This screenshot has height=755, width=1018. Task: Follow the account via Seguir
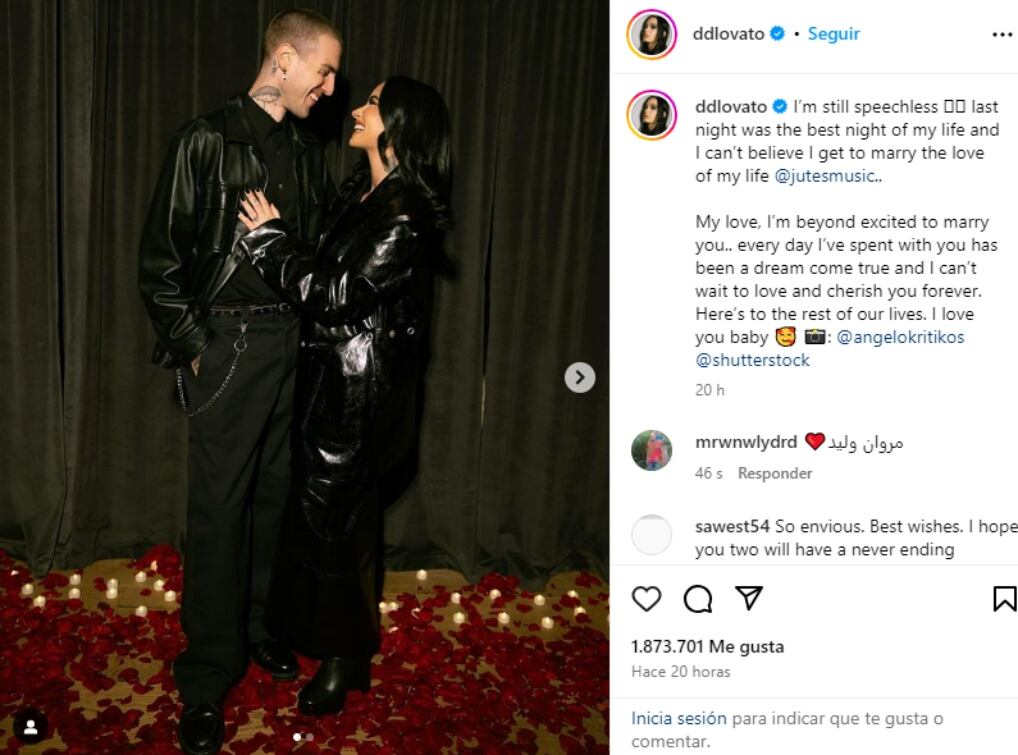pyautogui.click(x=834, y=34)
